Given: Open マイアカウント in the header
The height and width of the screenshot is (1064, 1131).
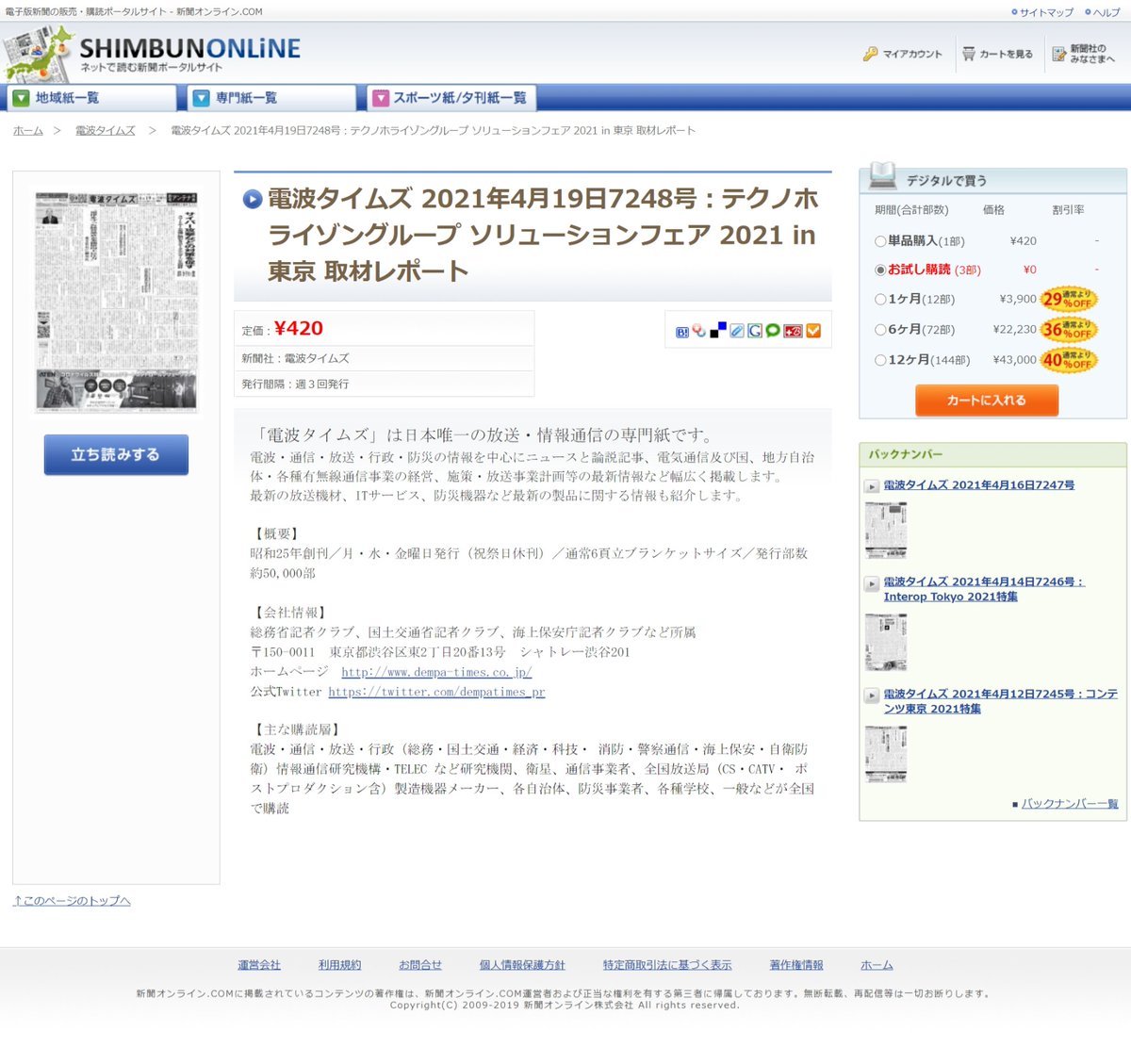Looking at the screenshot, I should [x=911, y=55].
